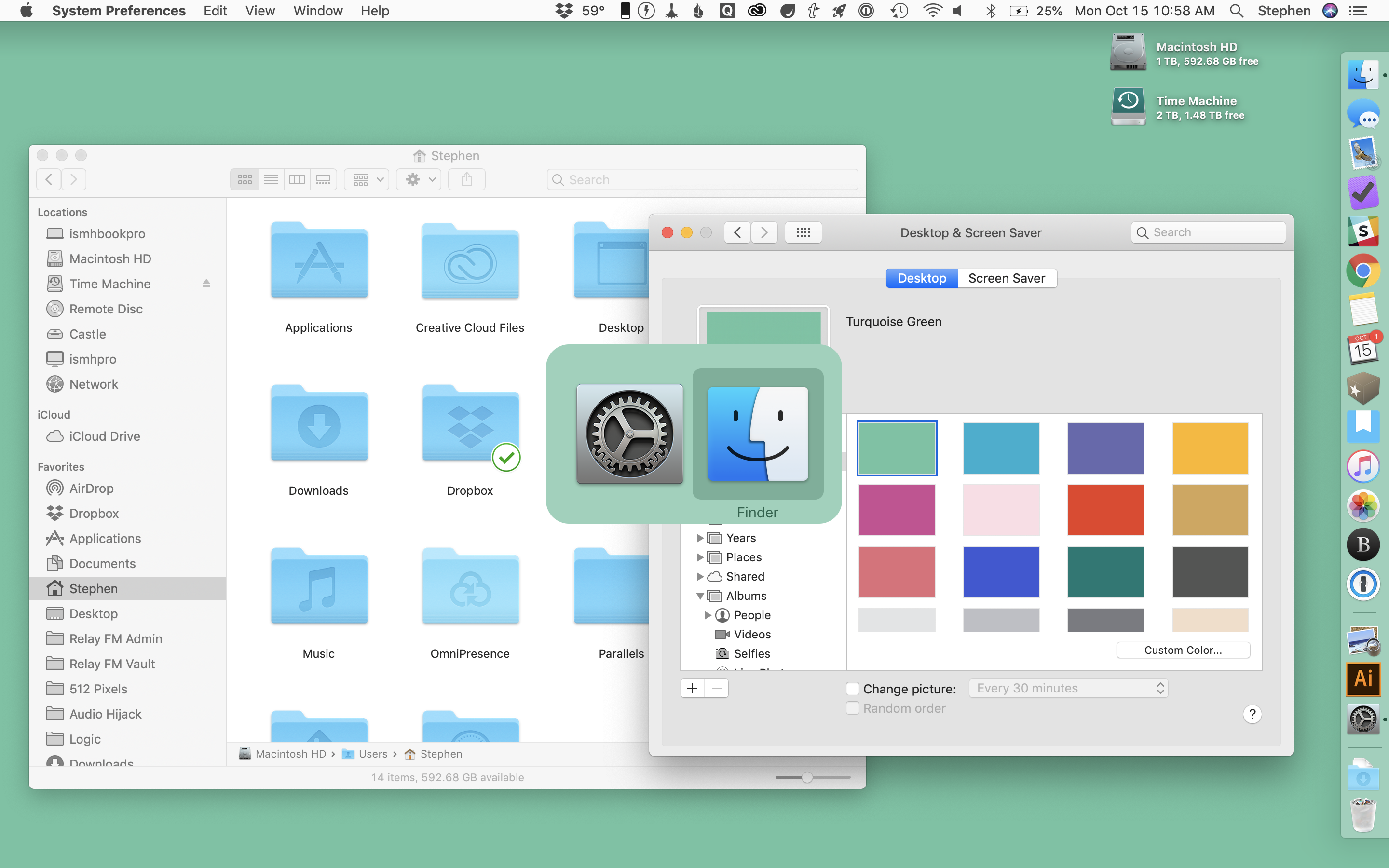Open Time Machine drive on desktop

tap(1128, 107)
